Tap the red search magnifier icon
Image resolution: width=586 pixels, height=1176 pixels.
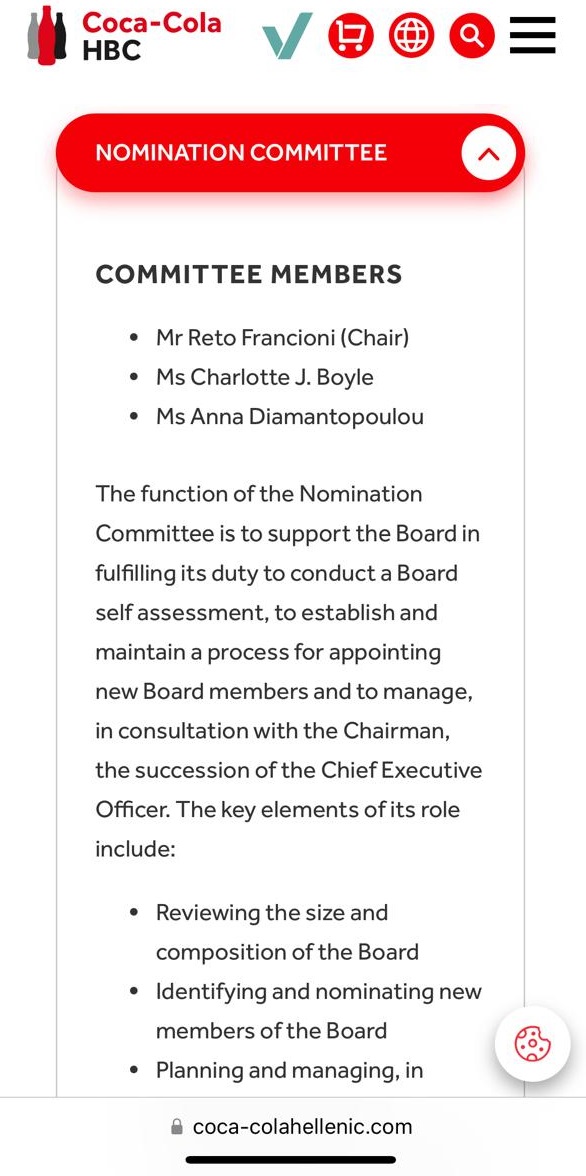472,35
